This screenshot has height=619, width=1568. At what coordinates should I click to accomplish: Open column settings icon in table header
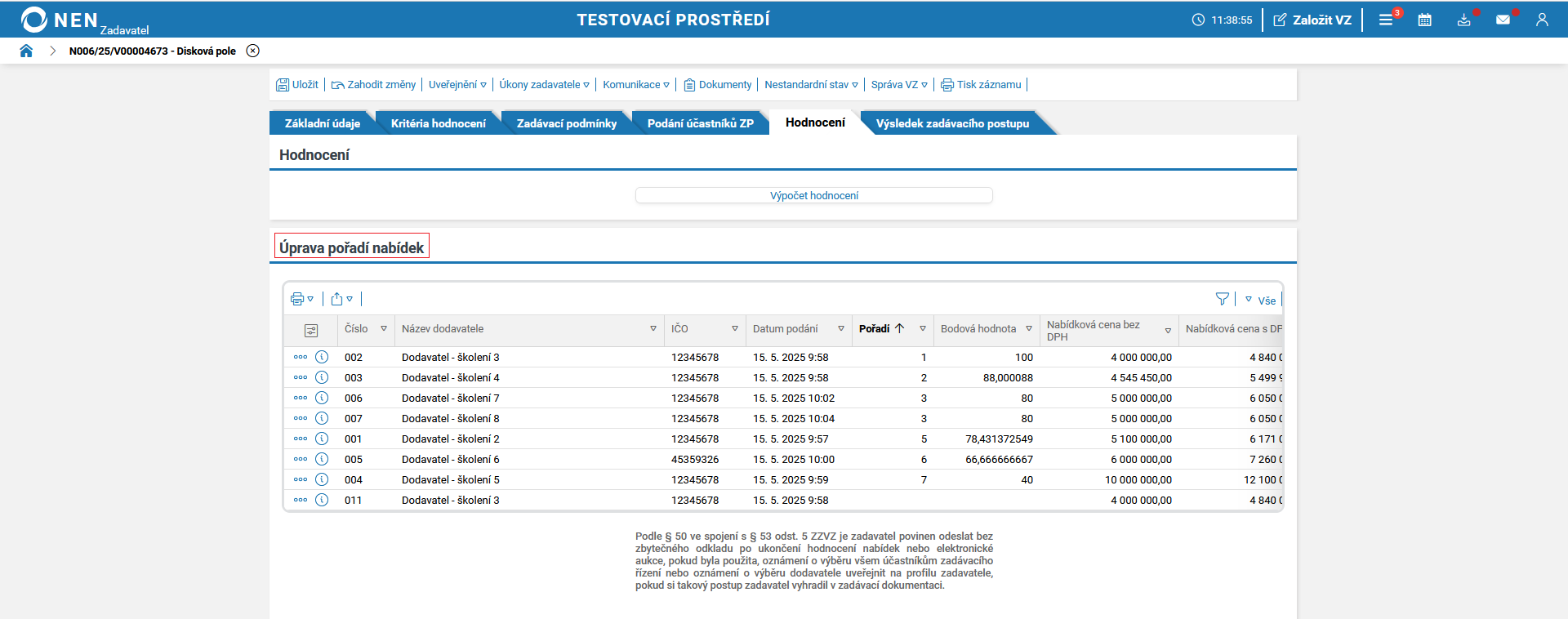(x=310, y=330)
